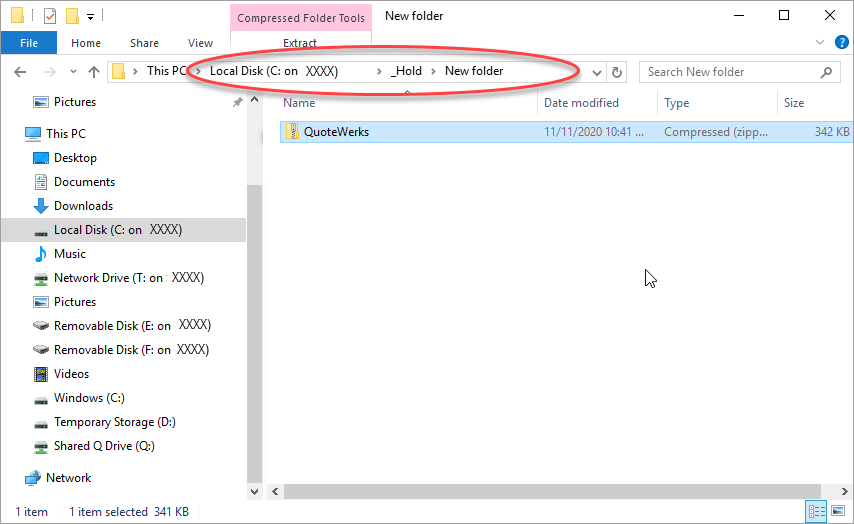Image resolution: width=854 pixels, height=524 pixels.
Task: Click the navigation pane vertical scrollbar thumb
Action: pyautogui.click(x=254, y=333)
